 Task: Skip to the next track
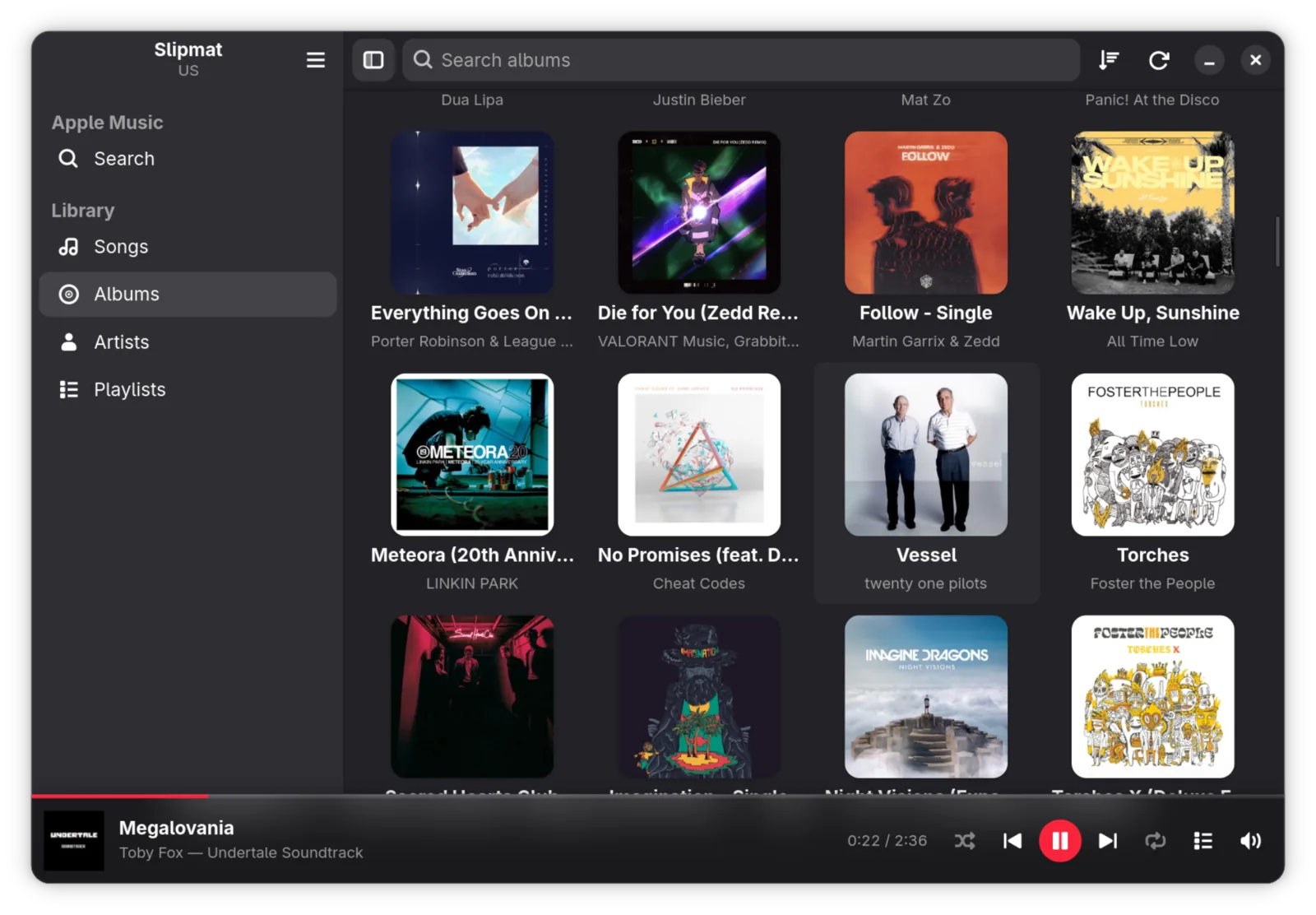pos(1108,841)
